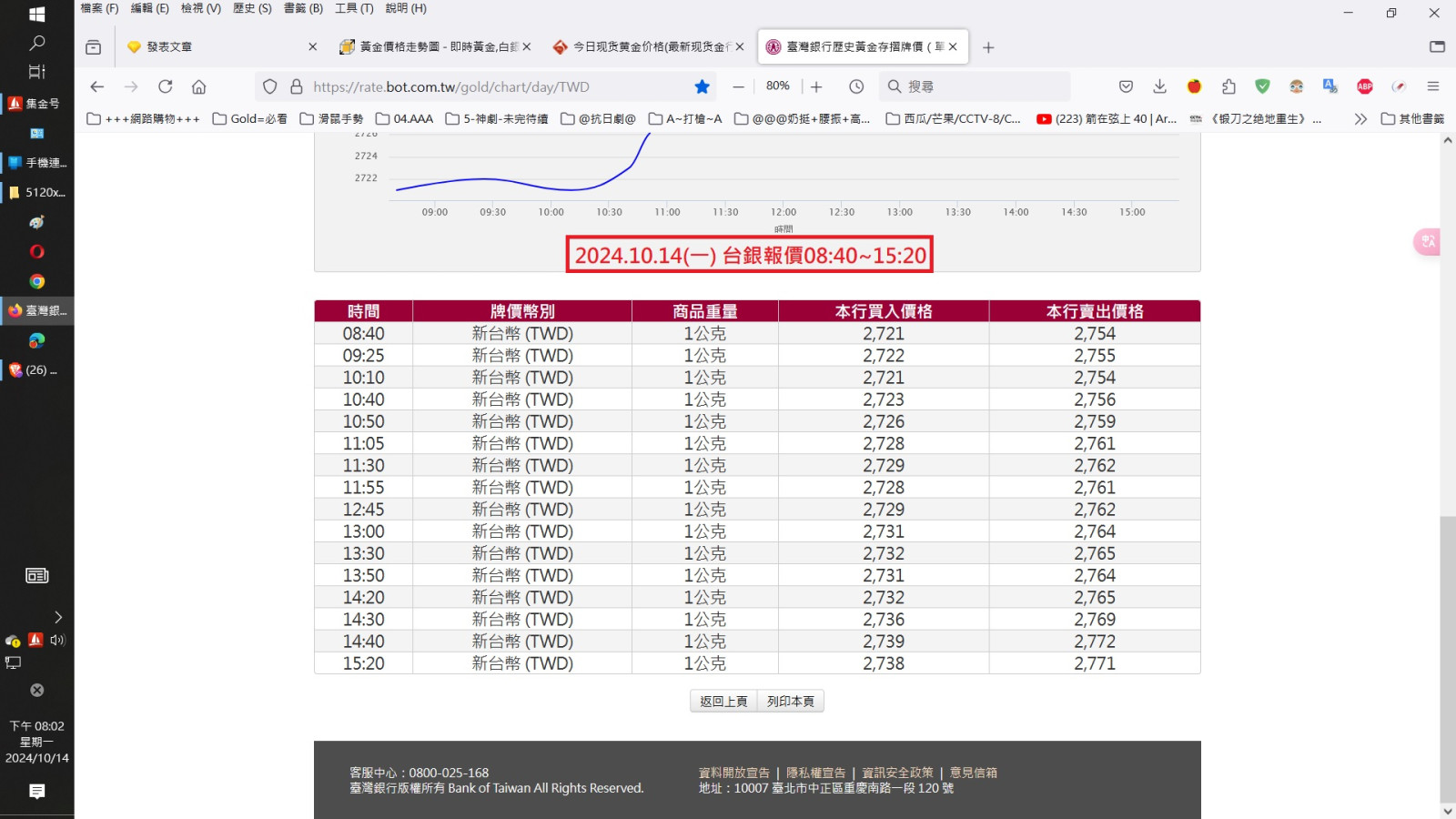Click the translation extension icon

coord(1330,86)
